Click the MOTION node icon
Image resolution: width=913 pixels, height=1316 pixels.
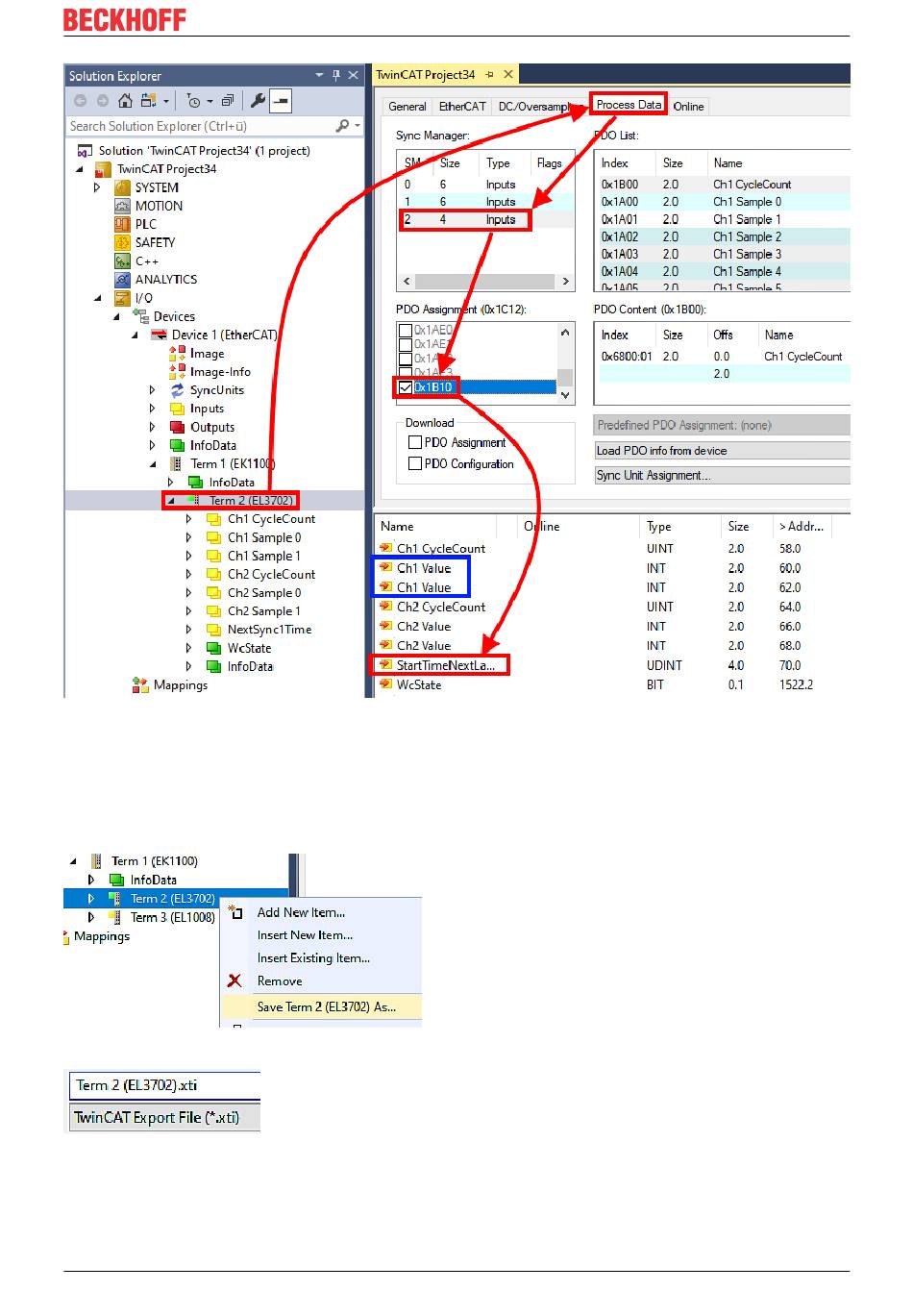122,206
